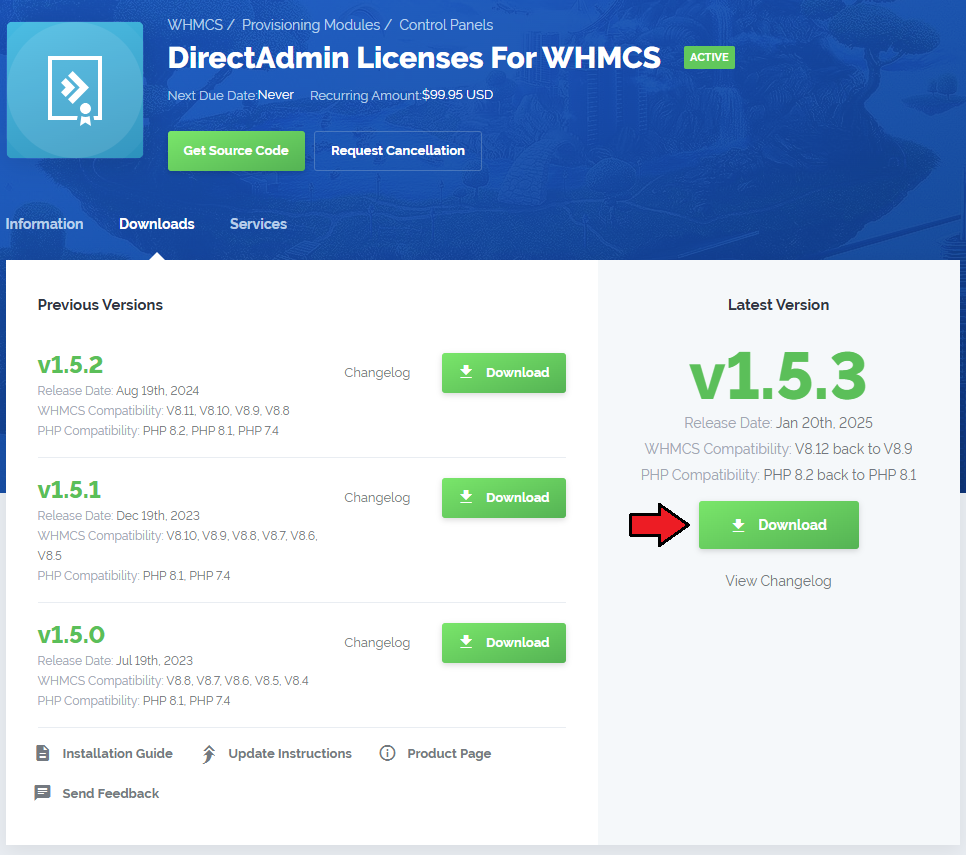
Task: Click 'Release Date: Jul 19th, 2023' text
Action: pyautogui.click(x=115, y=660)
